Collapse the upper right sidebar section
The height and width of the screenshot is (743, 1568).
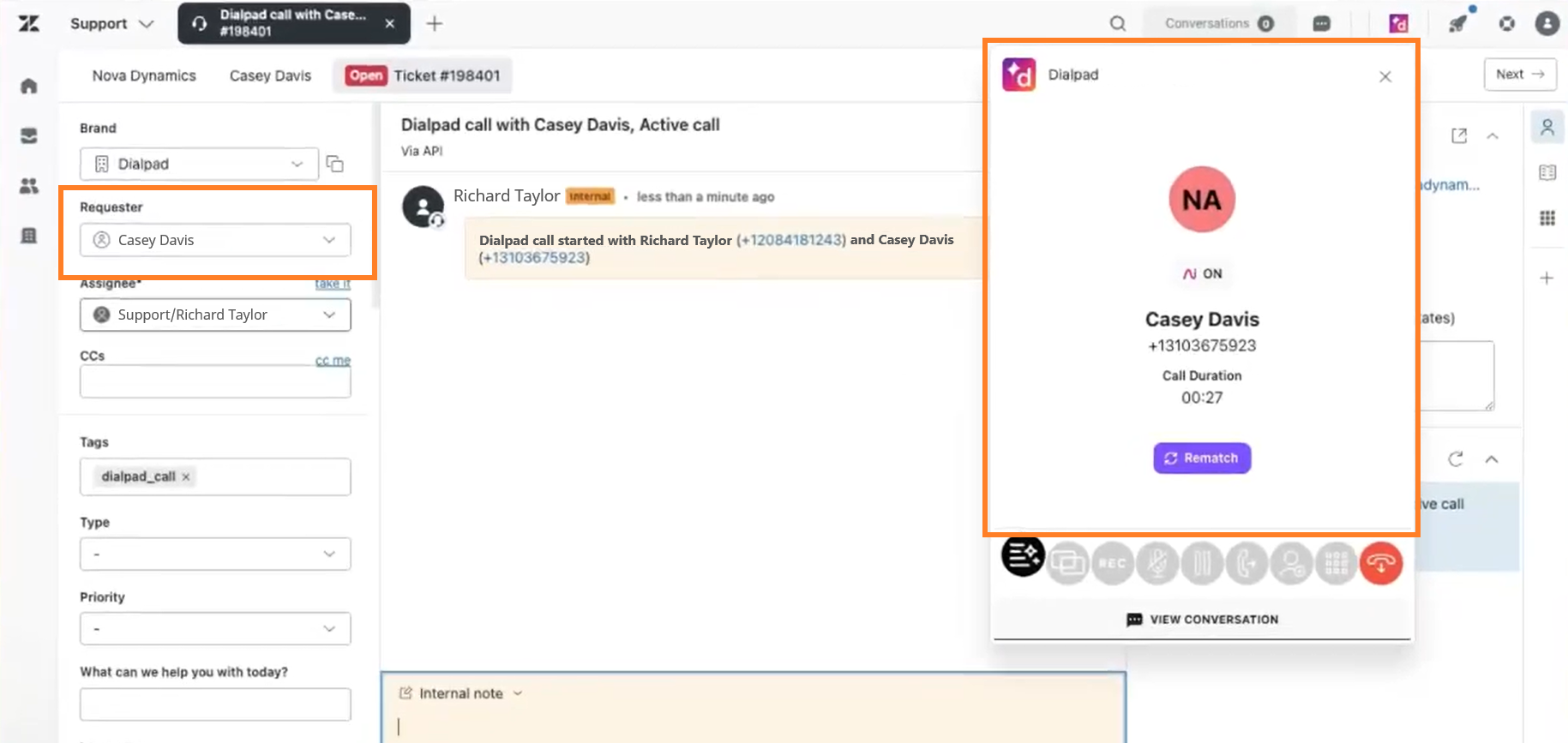pos(1493,135)
